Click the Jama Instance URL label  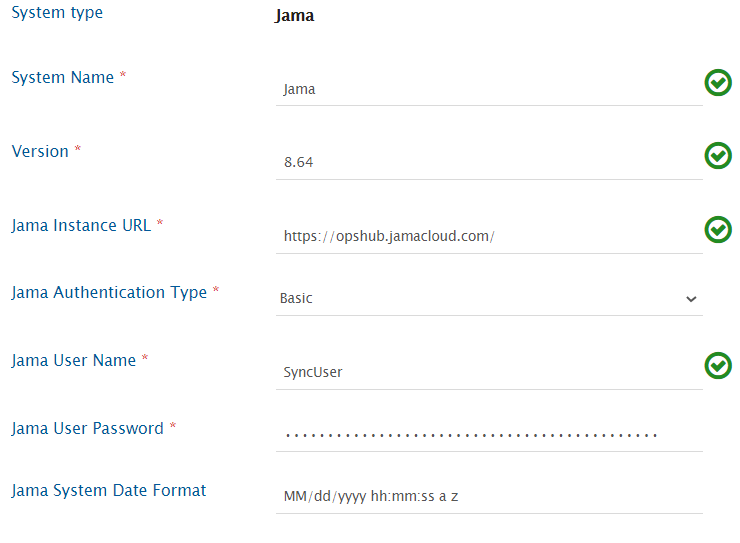click(x=81, y=225)
